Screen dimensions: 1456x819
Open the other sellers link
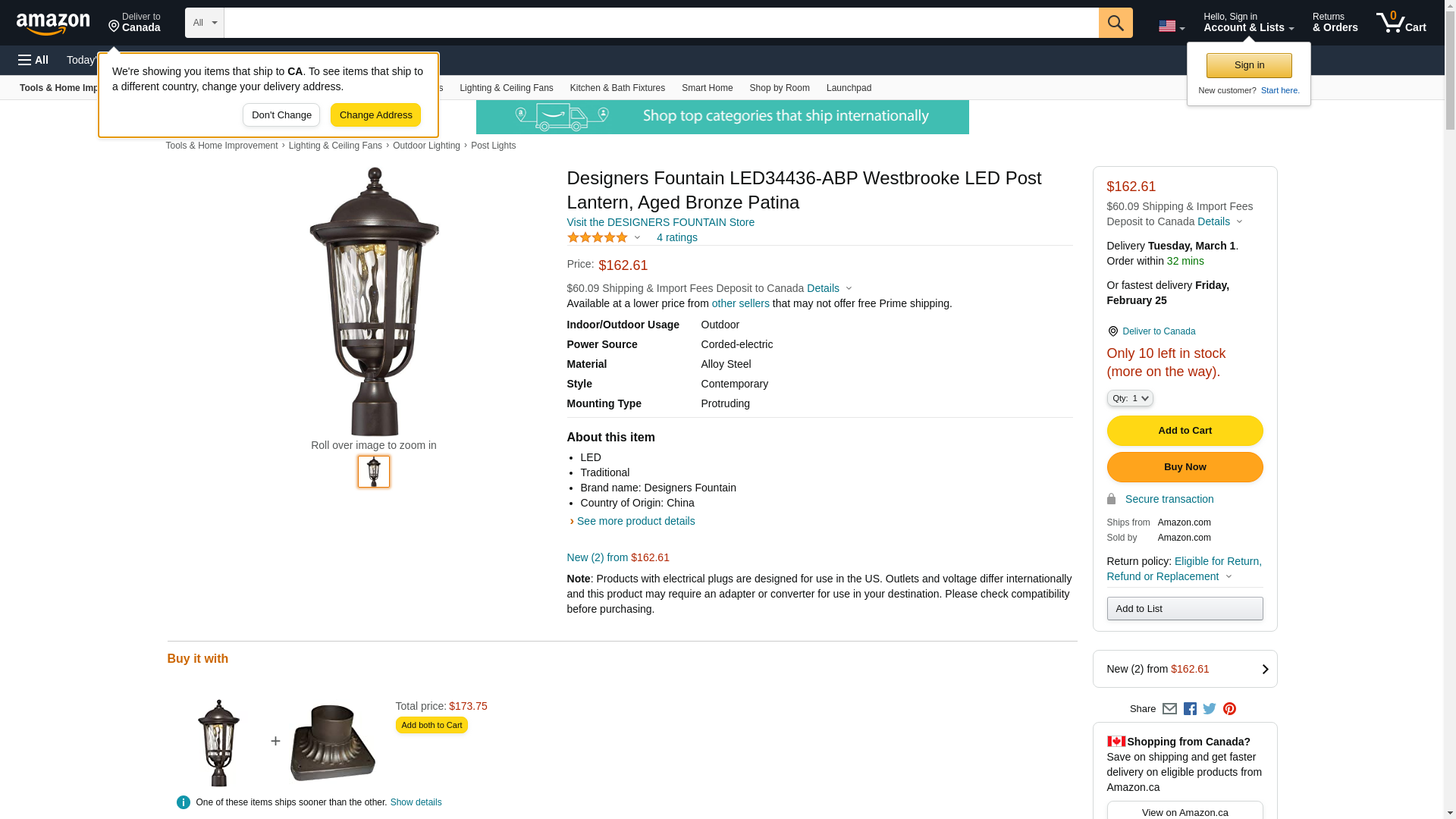(x=740, y=303)
